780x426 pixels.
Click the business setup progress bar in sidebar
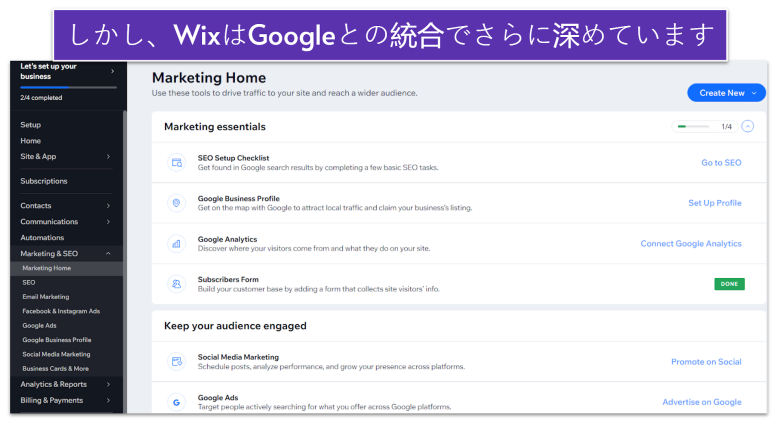(x=68, y=88)
